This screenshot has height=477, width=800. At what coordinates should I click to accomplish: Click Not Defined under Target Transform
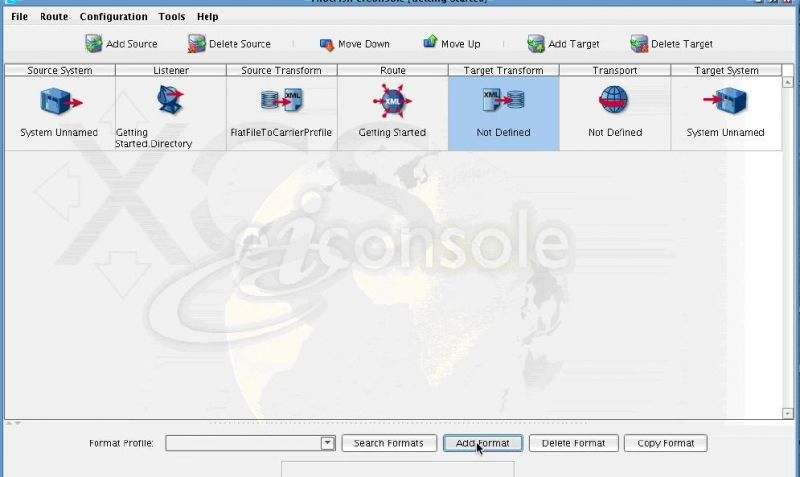point(504,133)
